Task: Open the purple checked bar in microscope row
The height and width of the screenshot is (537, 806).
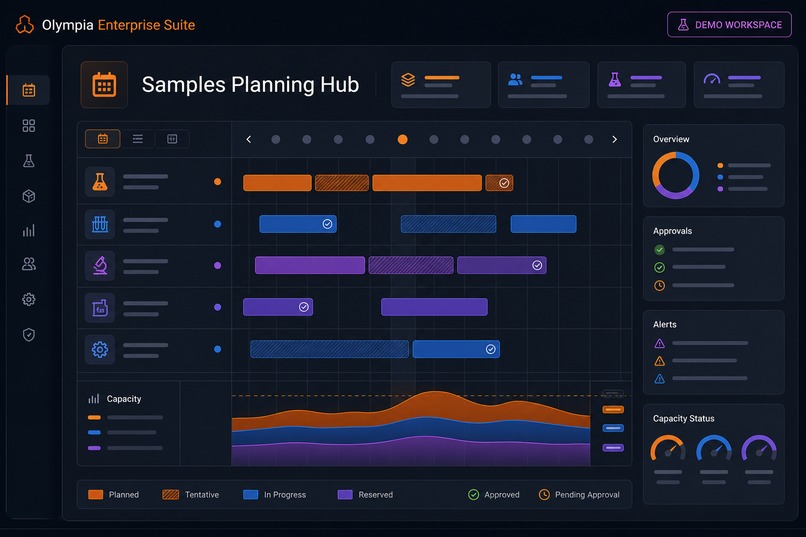Action: pyautogui.click(x=502, y=265)
